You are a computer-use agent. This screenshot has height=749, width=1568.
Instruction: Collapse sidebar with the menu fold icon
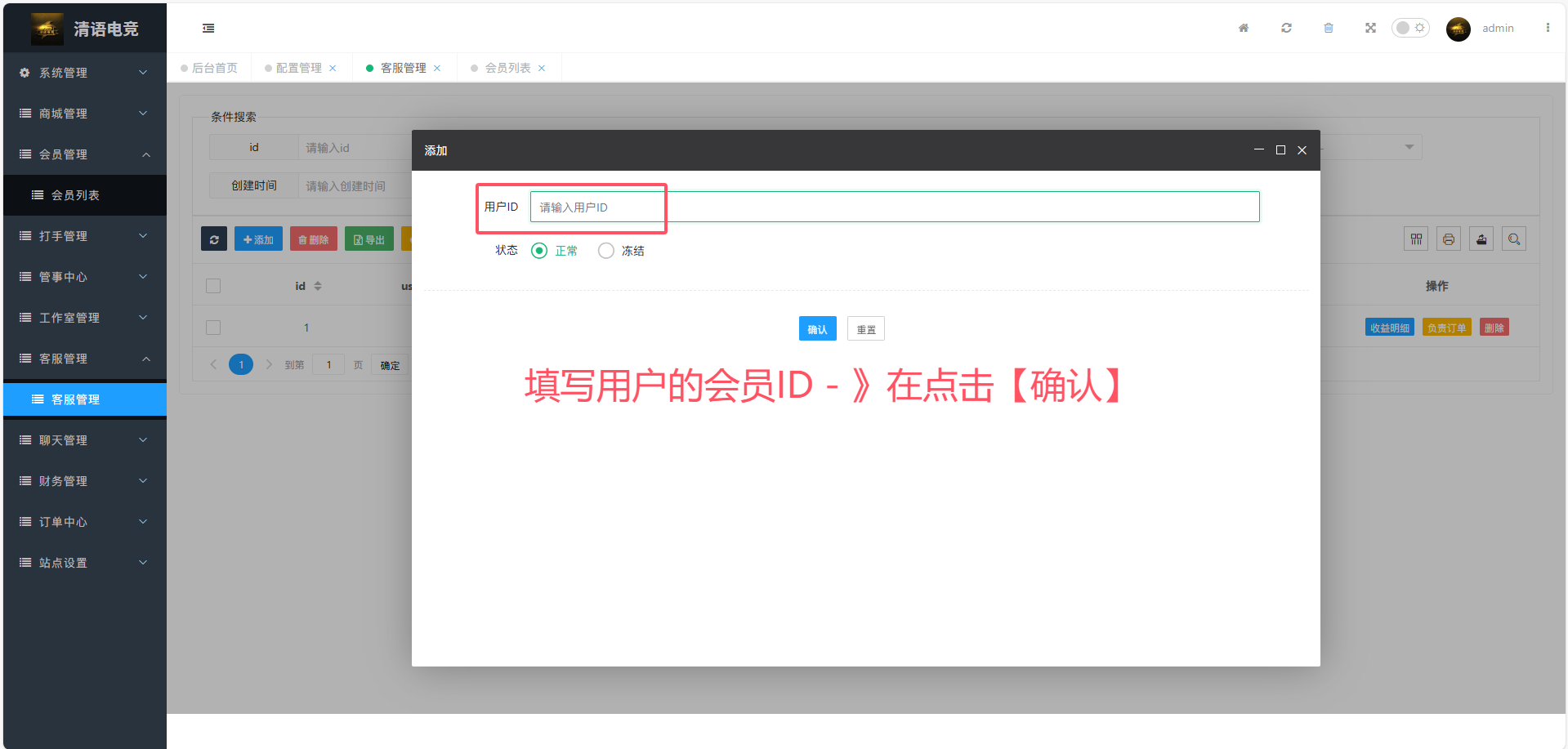click(x=208, y=28)
